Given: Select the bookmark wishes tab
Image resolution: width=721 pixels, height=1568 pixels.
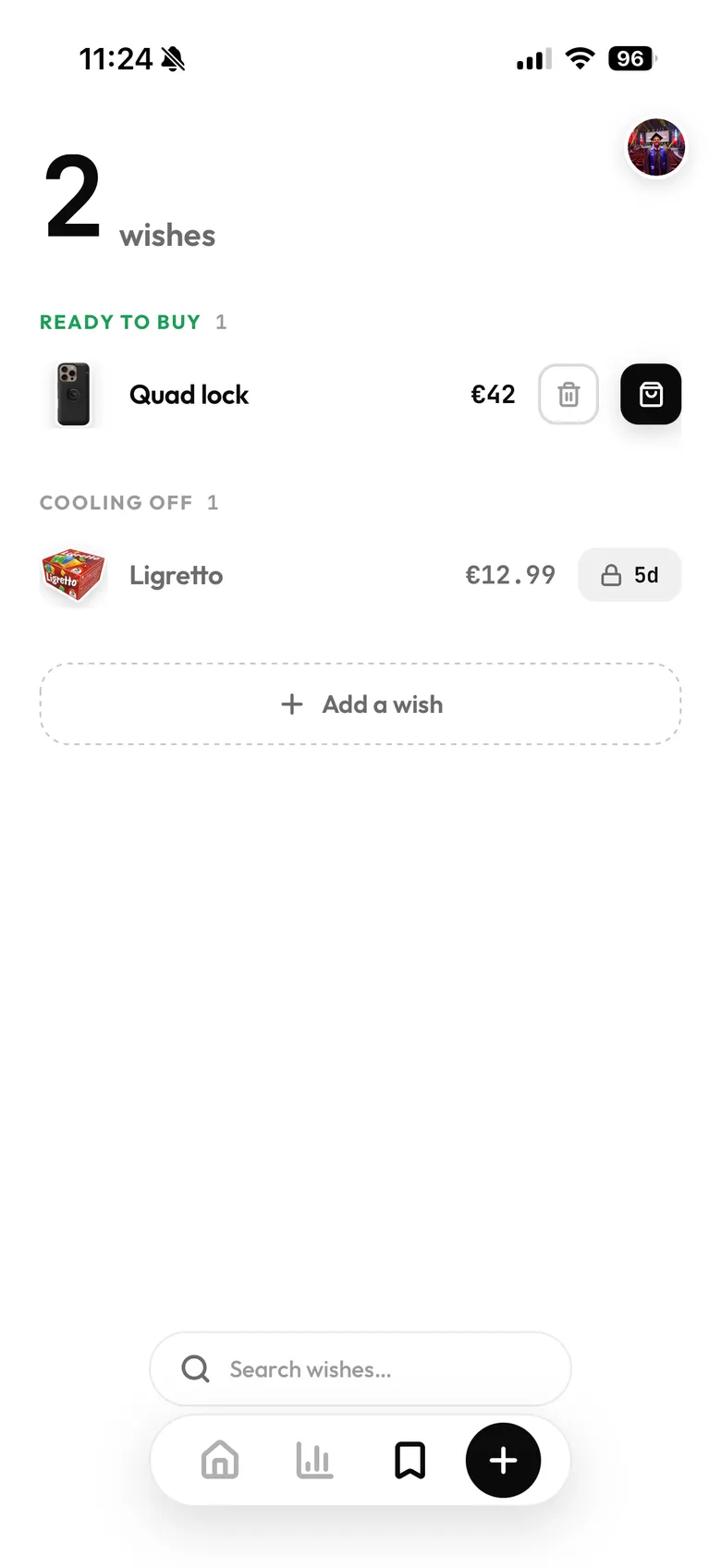Looking at the screenshot, I should (409, 1461).
